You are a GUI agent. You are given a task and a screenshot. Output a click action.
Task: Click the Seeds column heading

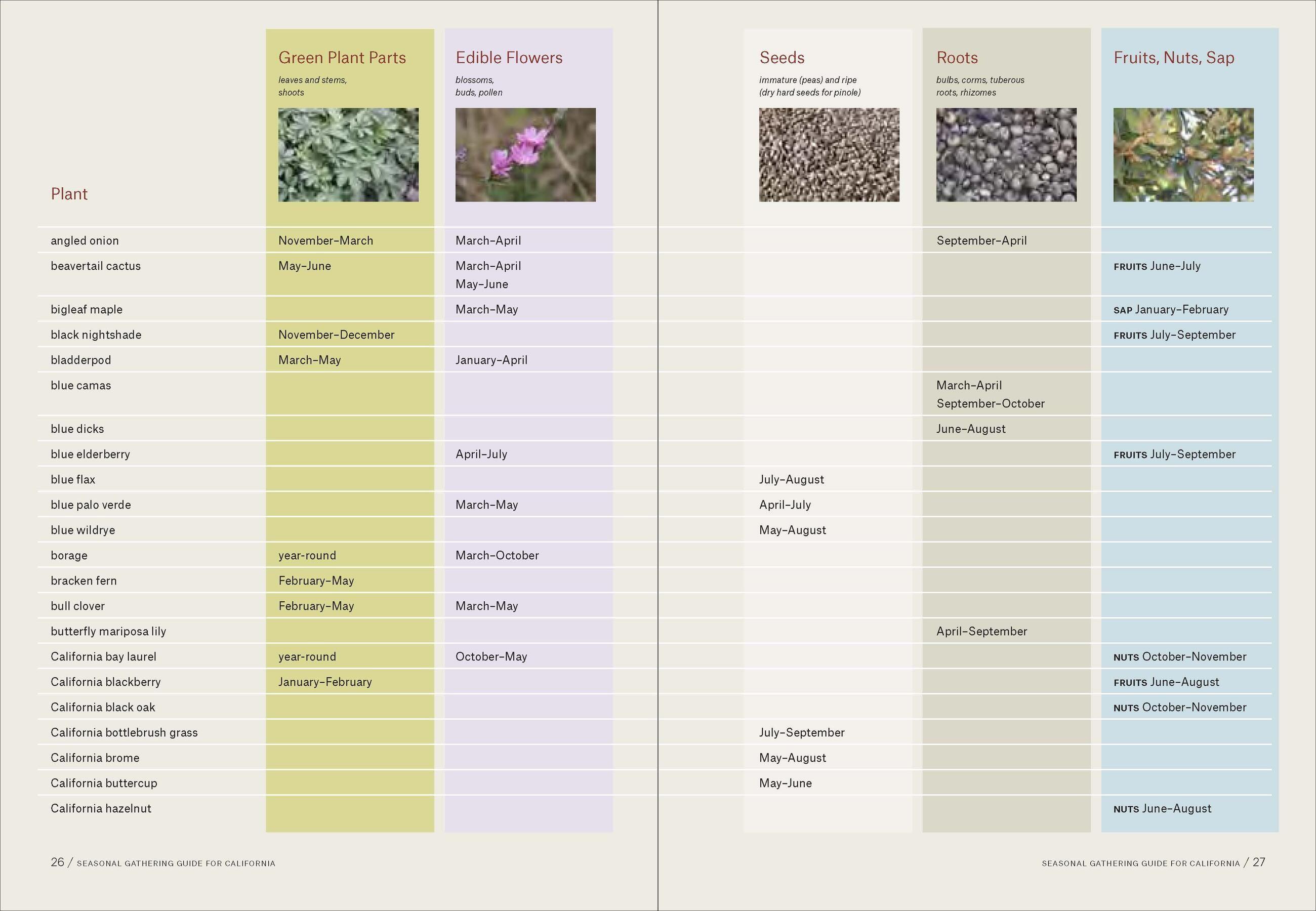point(782,58)
